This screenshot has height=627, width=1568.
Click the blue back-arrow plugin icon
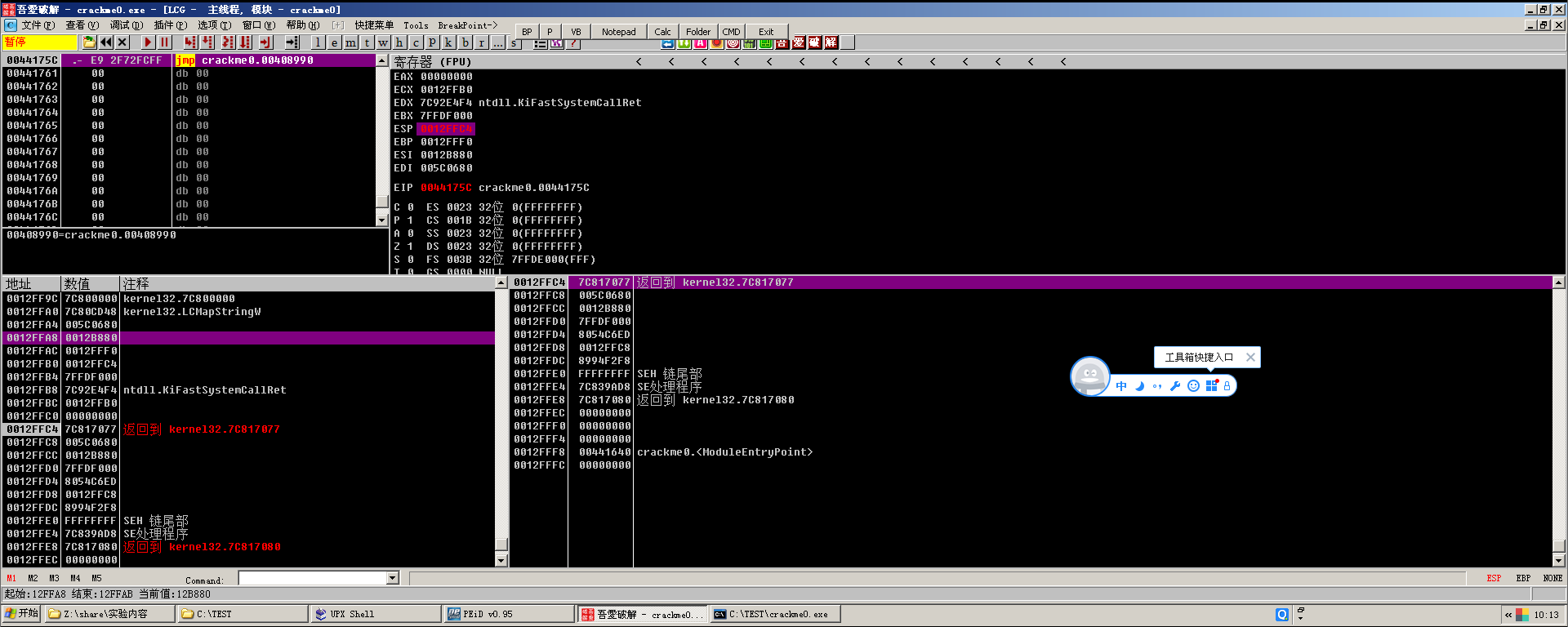tap(667, 43)
